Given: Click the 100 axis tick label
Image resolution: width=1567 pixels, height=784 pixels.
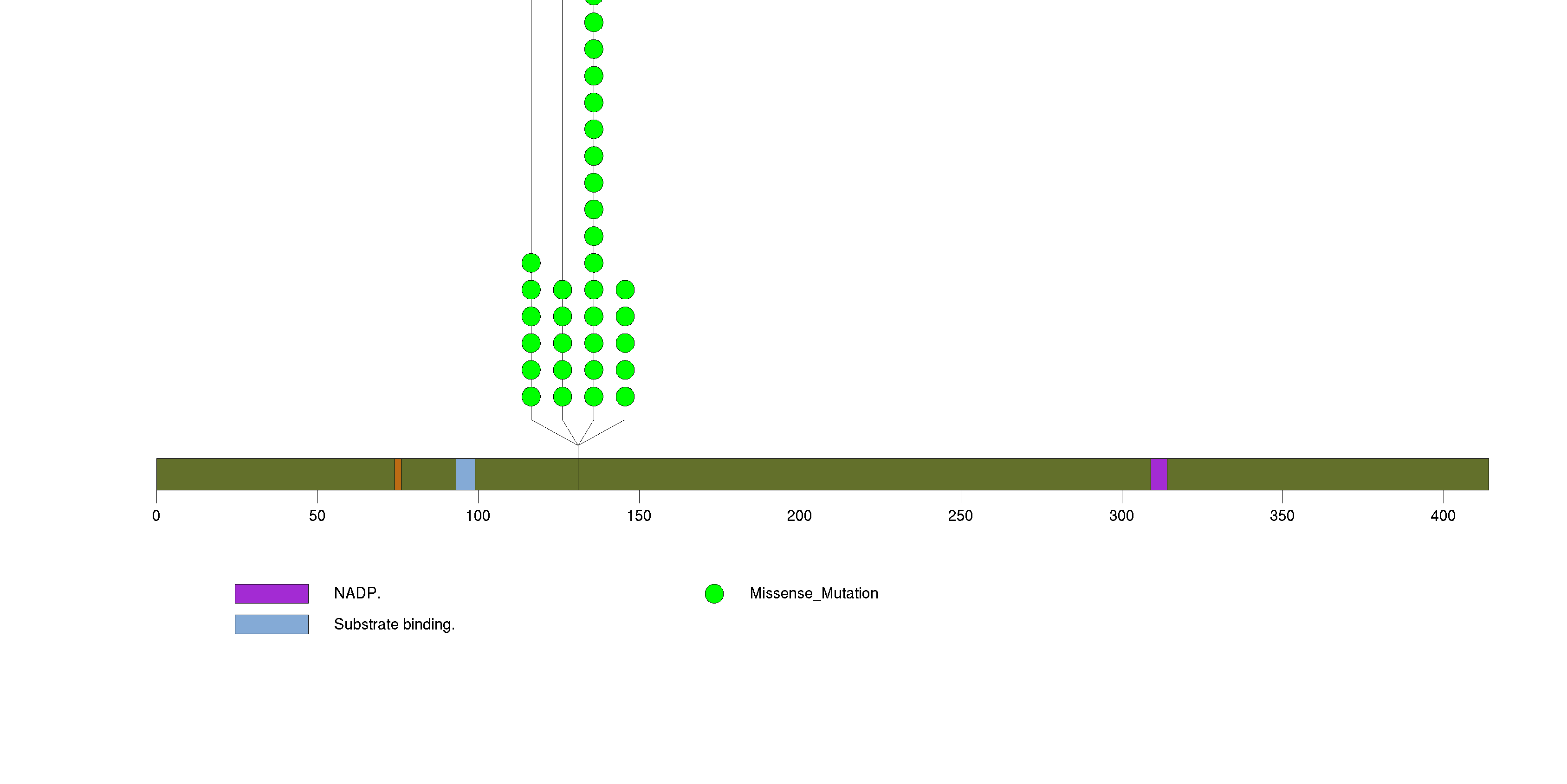Looking at the screenshot, I should click(x=478, y=516).
